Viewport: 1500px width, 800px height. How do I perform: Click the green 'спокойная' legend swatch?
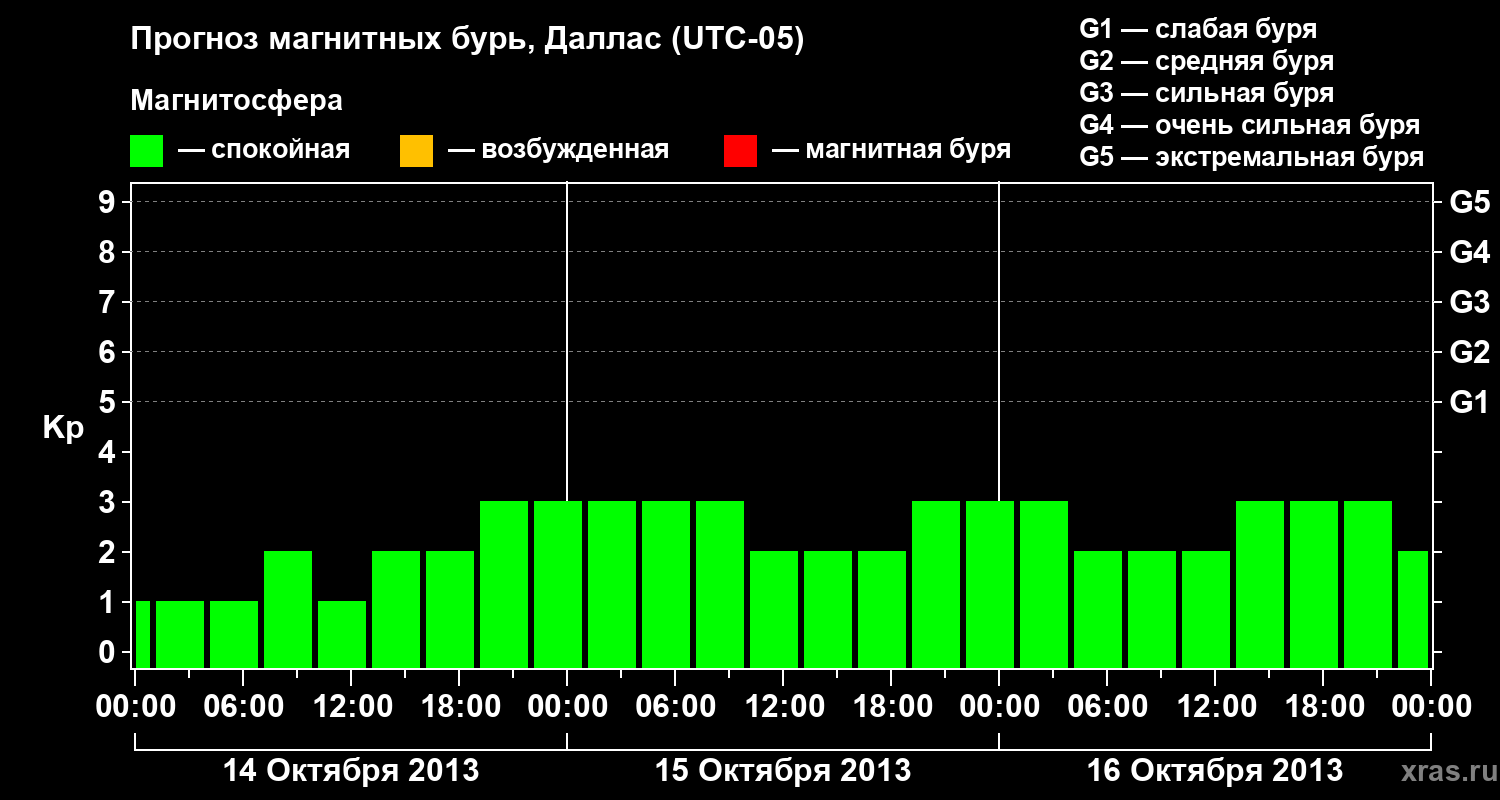[147, 151]
